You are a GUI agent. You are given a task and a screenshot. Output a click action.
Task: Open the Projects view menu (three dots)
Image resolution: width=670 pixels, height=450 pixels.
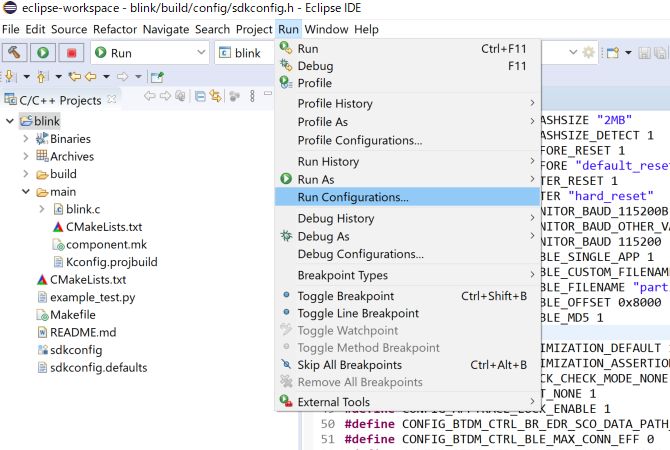(x=253, y=96)
